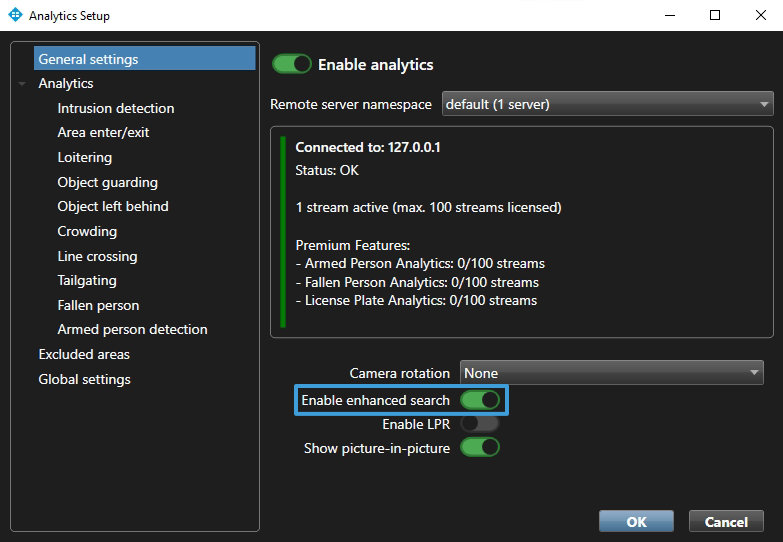
Task: Select Armed person detection item
Action: point(132,329)
